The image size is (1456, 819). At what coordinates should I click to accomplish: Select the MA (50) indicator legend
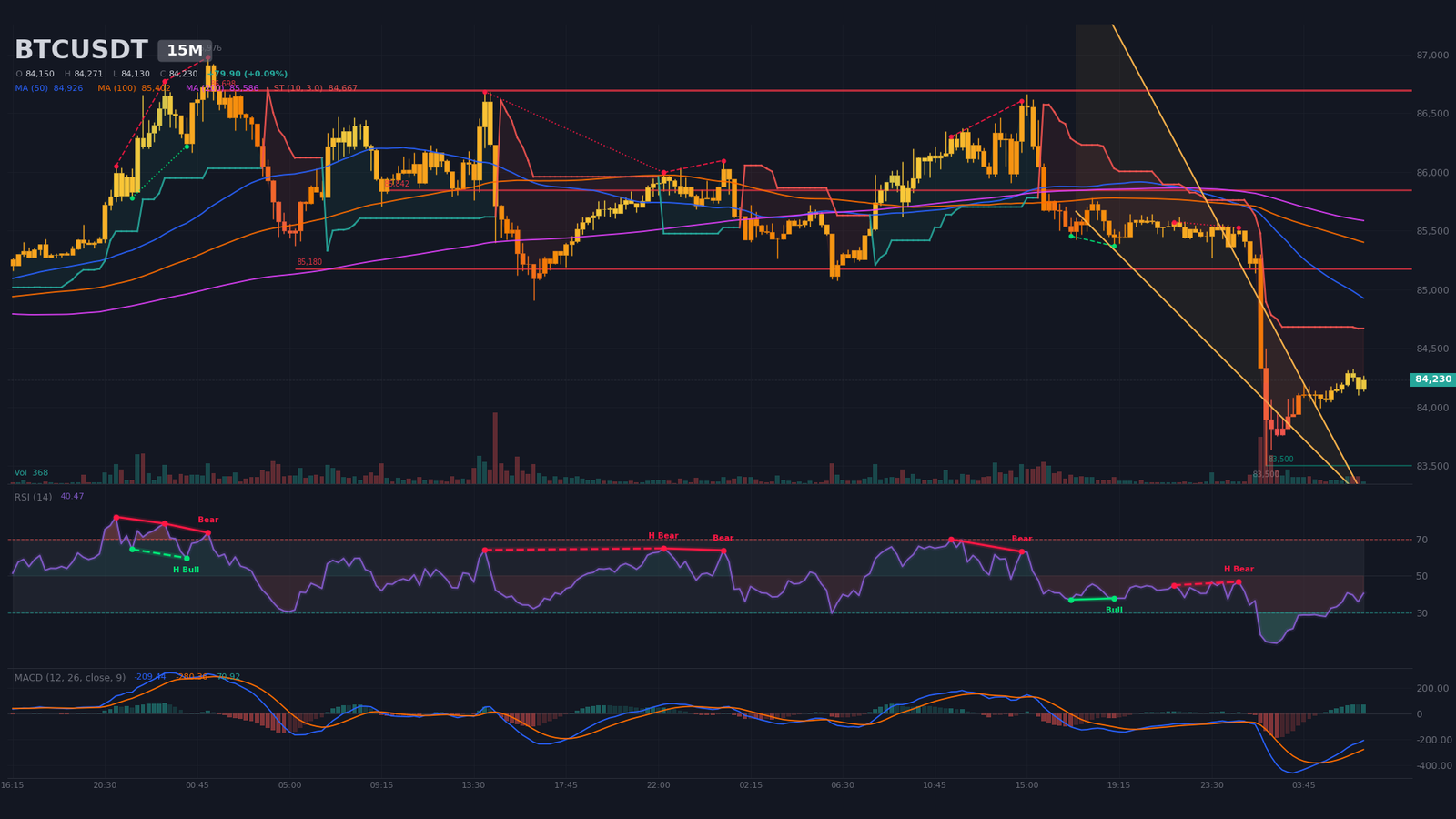(x=49, y=88)
